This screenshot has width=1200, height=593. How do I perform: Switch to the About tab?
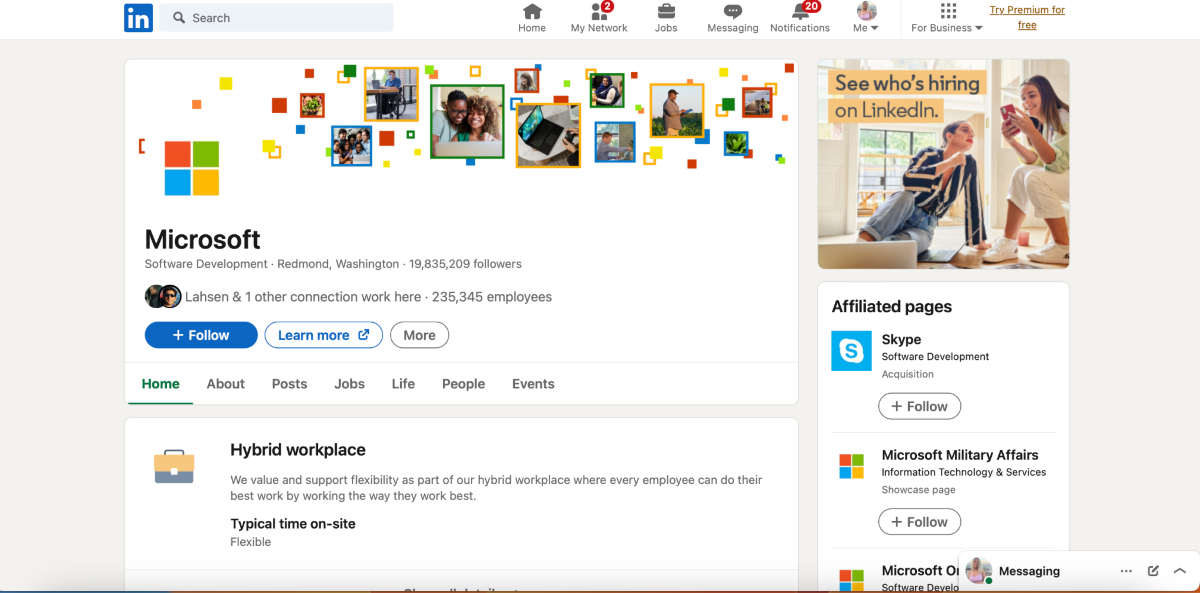(226, 384)
